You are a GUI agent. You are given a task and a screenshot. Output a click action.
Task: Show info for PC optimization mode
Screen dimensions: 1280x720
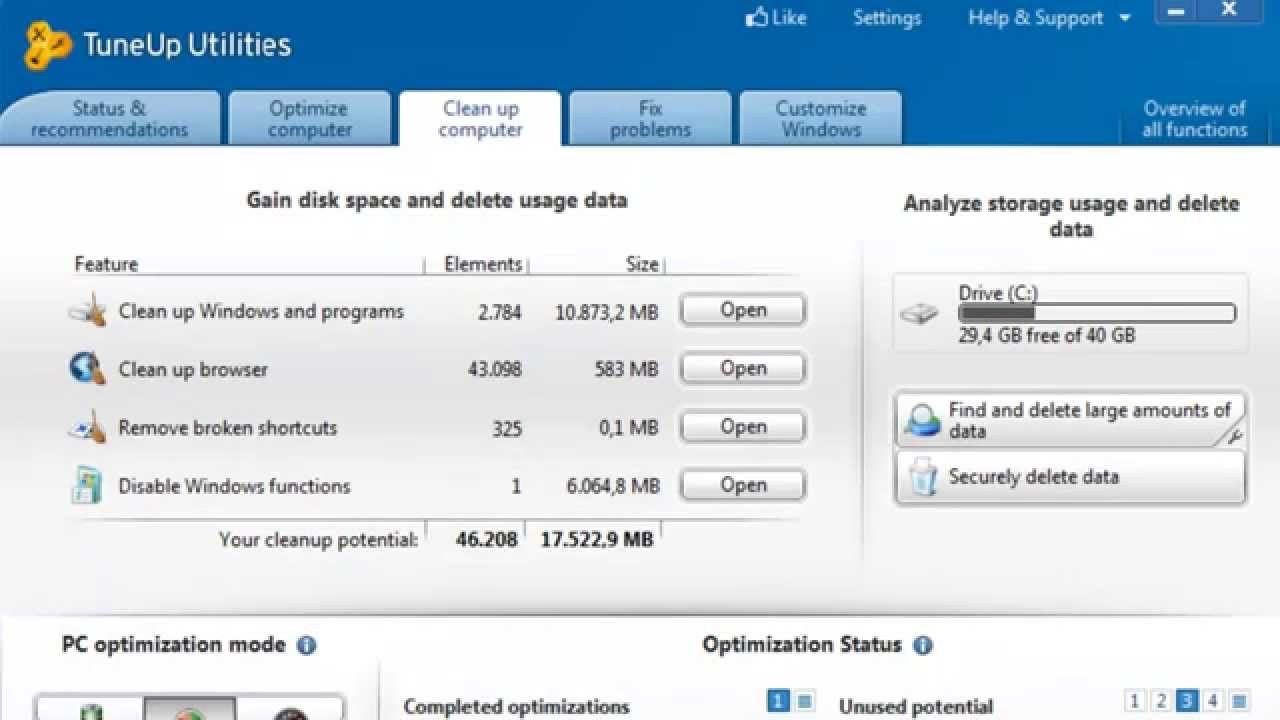point(307,646)
